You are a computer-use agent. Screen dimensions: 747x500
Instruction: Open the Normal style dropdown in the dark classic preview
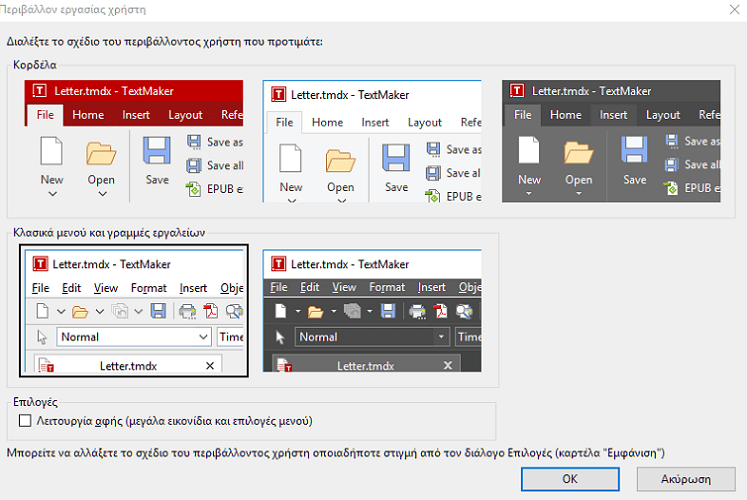440,337
